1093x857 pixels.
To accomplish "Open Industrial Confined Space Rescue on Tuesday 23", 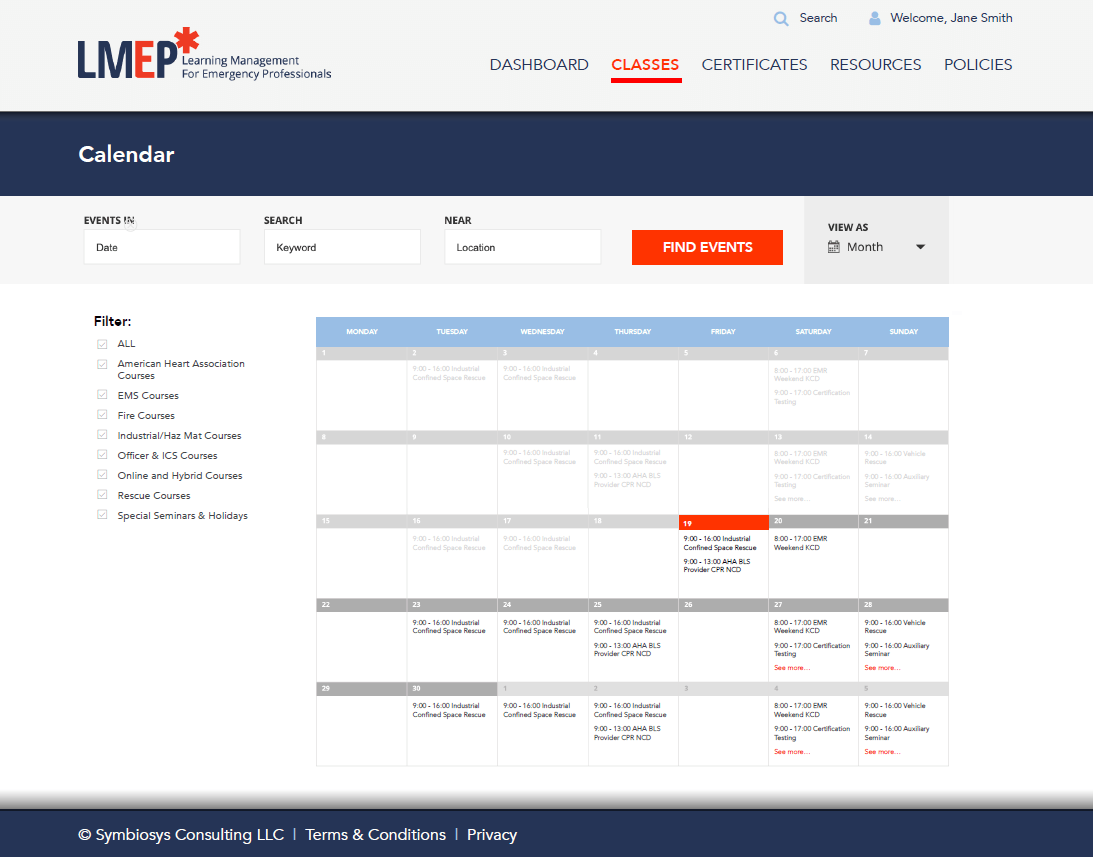I will point(449,627).
